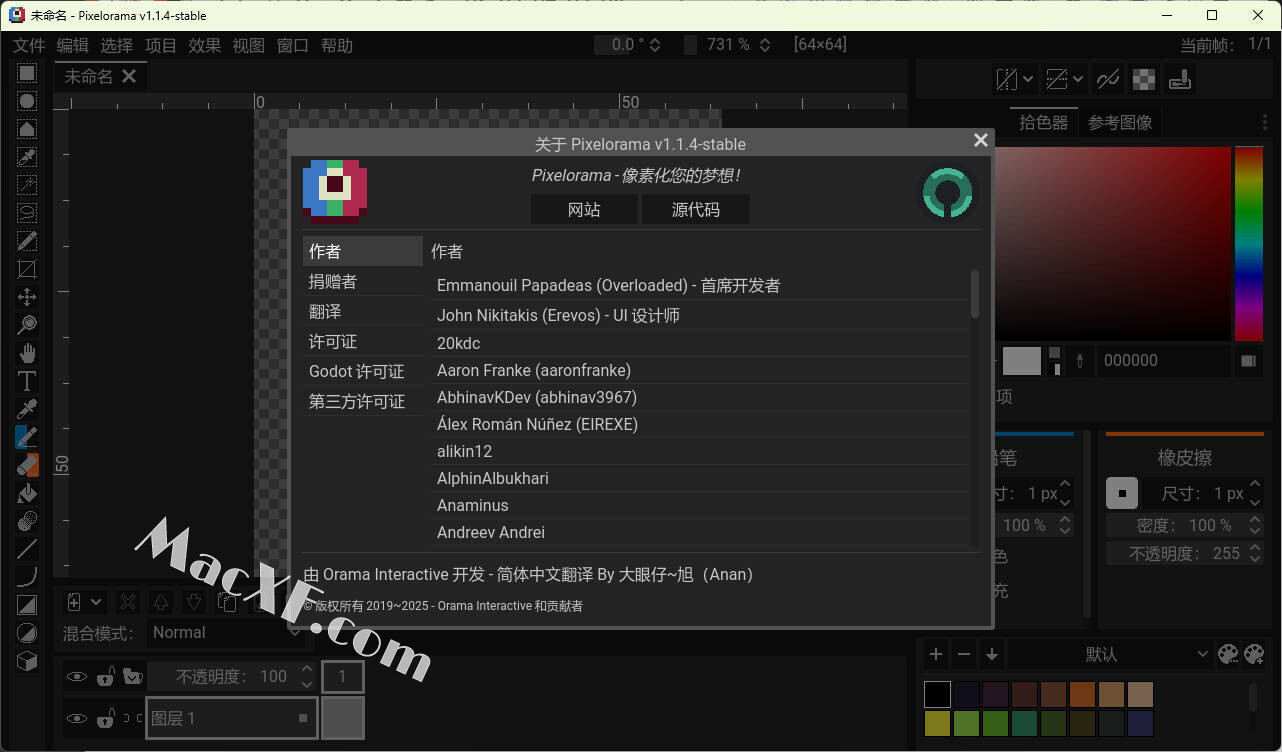Screen dimensions: 1282x752
Task: Select the orange palette swatch
Action: coord(1083,694)
